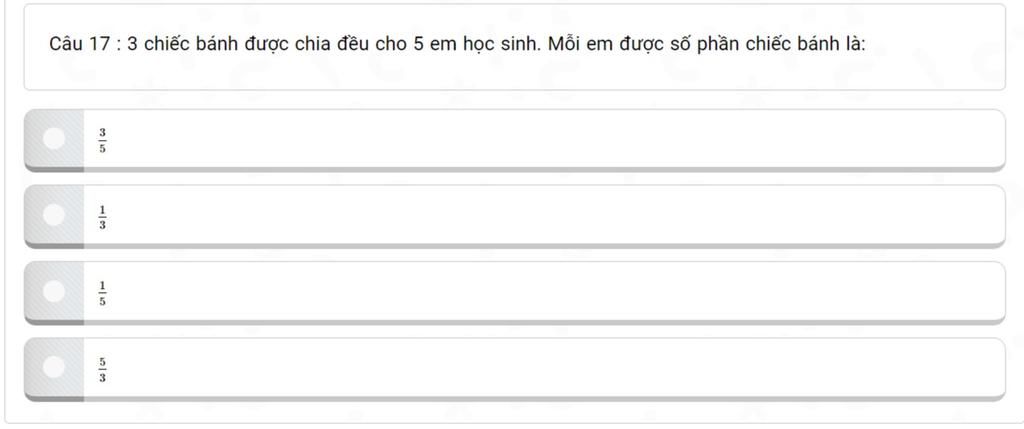1024x429 pixels.
Task: Pick the radio button beside 5/3
Action: (x=54, y=367)
